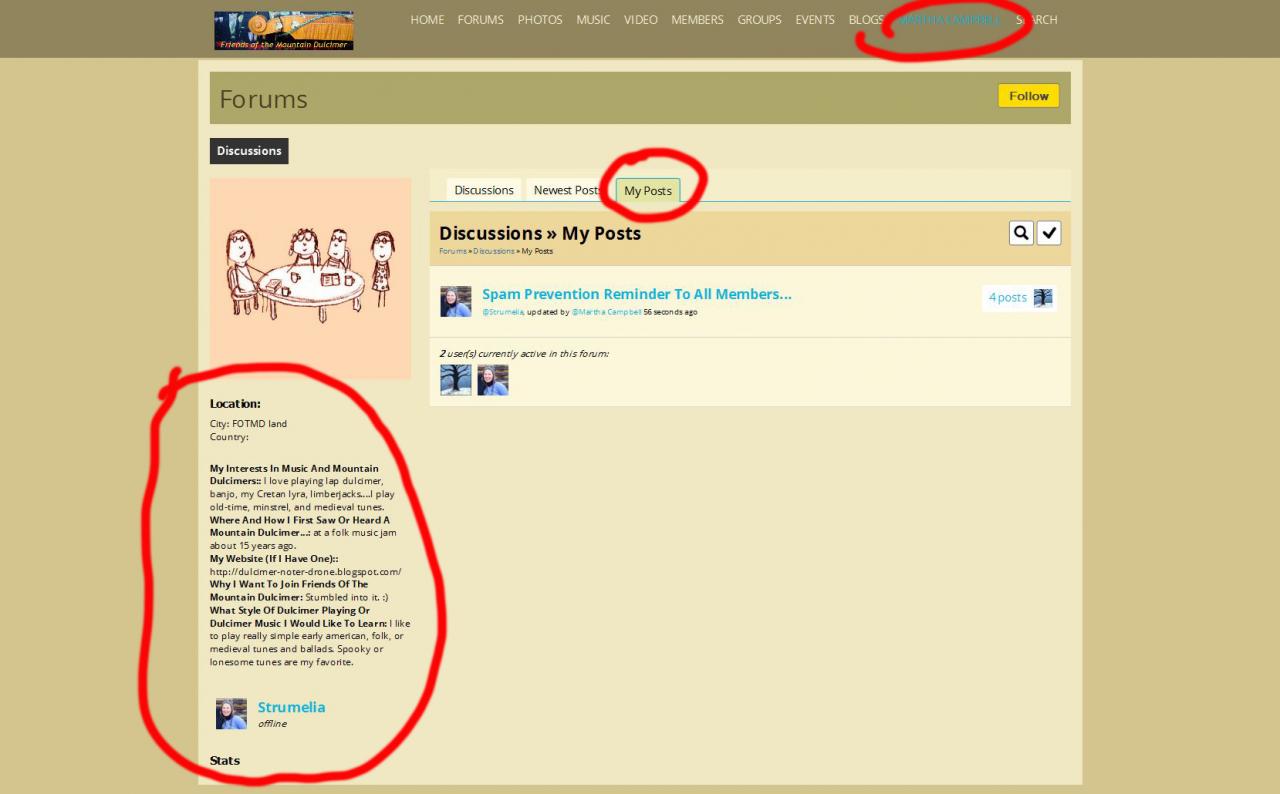Image resolution: width=1280 pixels, height=794 pixels.
Task: Open the Friends of the Mountain Dulcimer logo
Action: click(x=284, y=30)
